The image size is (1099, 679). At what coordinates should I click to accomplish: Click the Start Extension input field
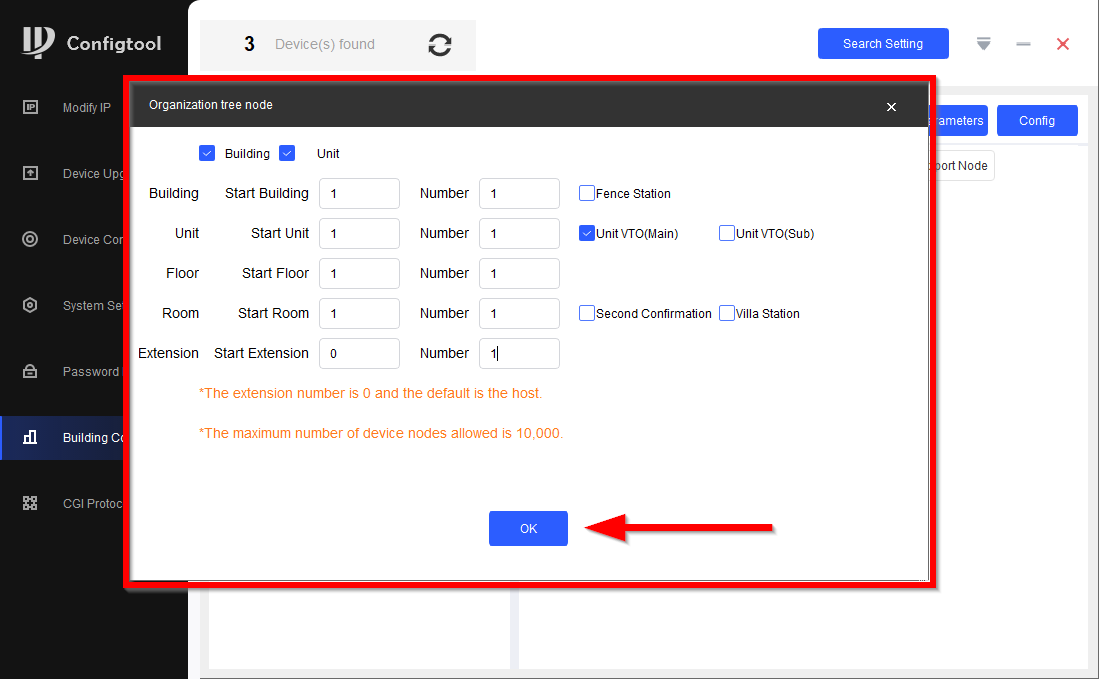coord(360,353)
